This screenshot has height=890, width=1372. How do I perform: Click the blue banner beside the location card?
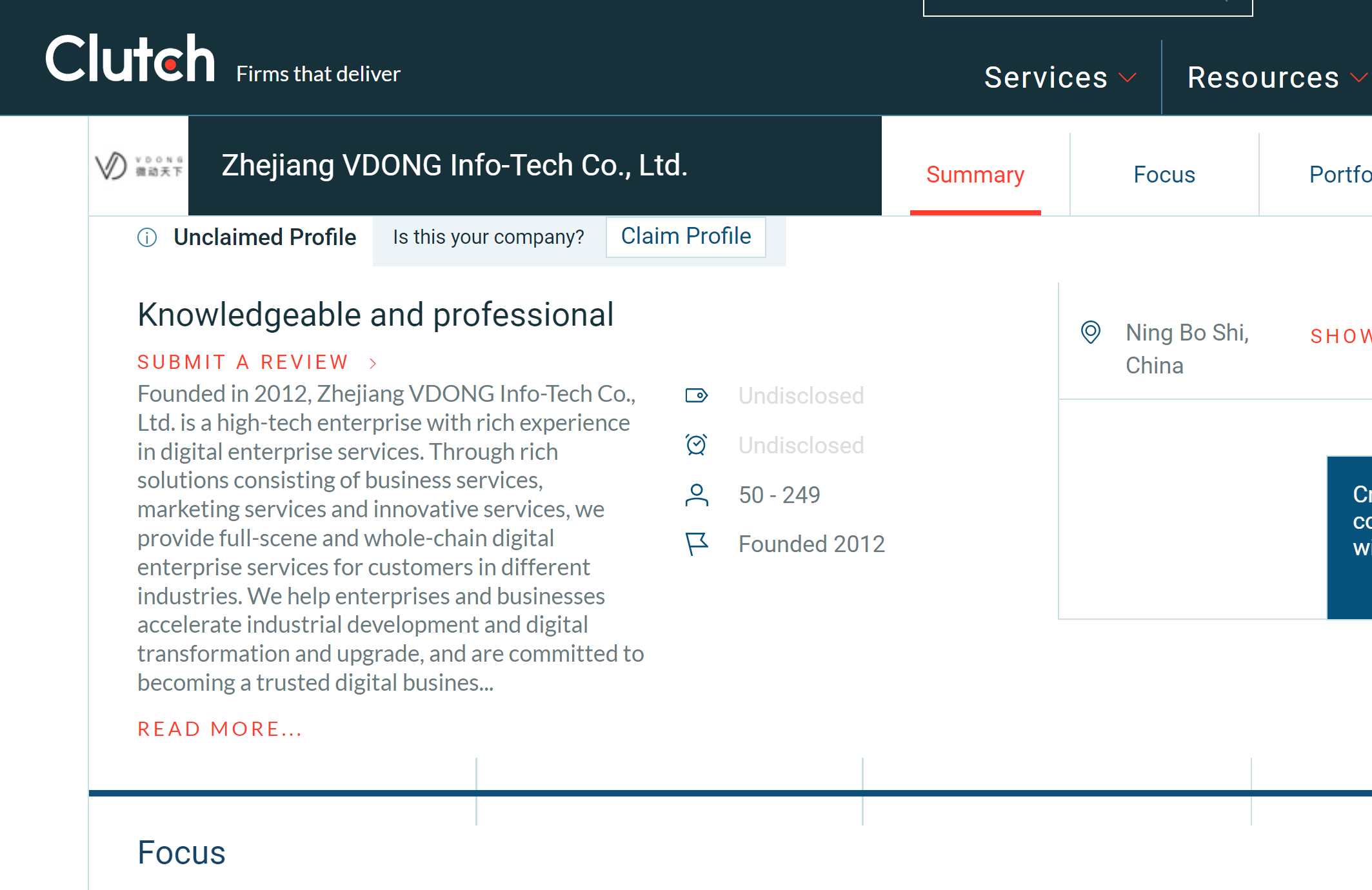click(x=1349, y=537)
